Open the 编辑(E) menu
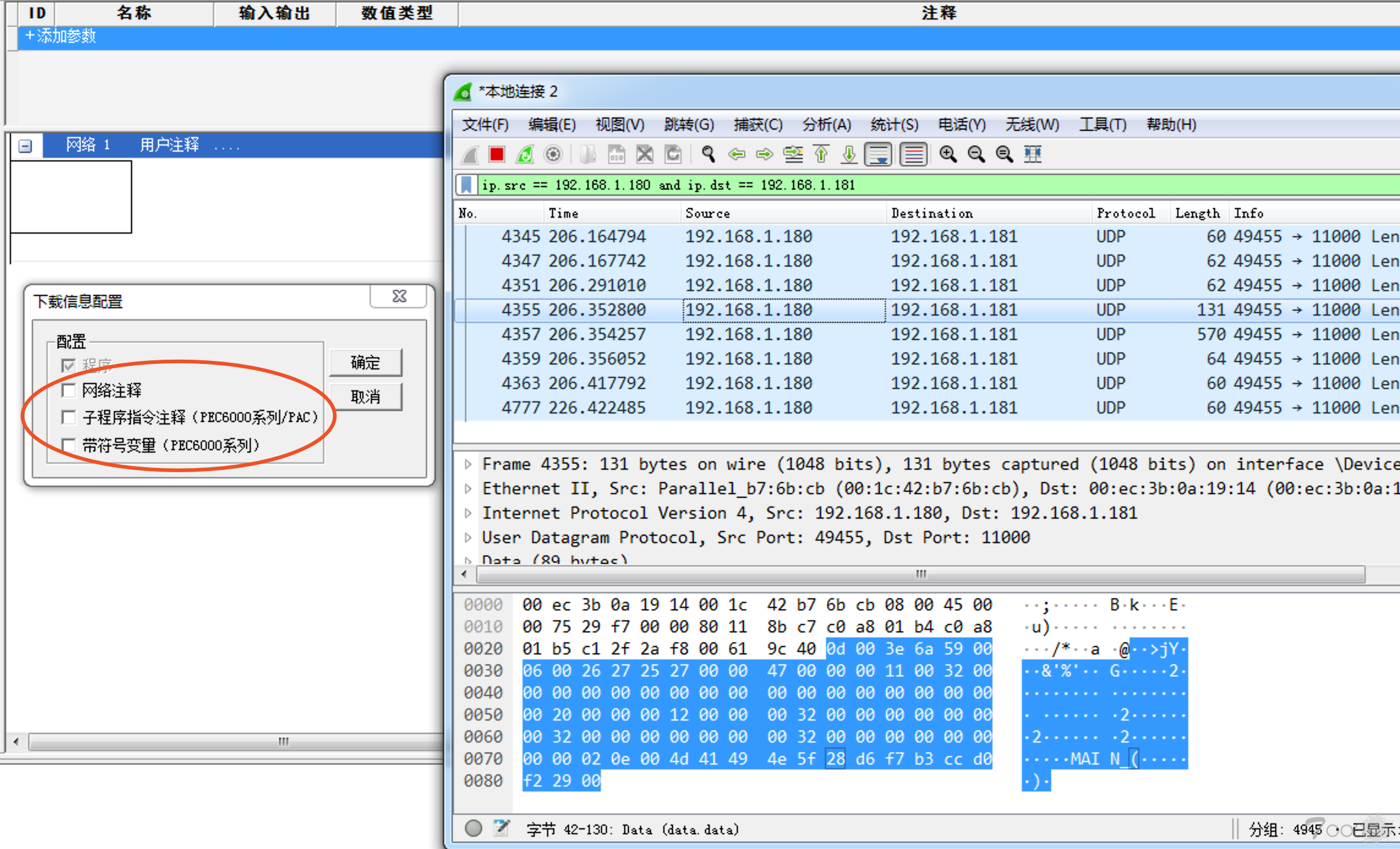The height and width of the screenshot is (849, 1400). point(552,125)
